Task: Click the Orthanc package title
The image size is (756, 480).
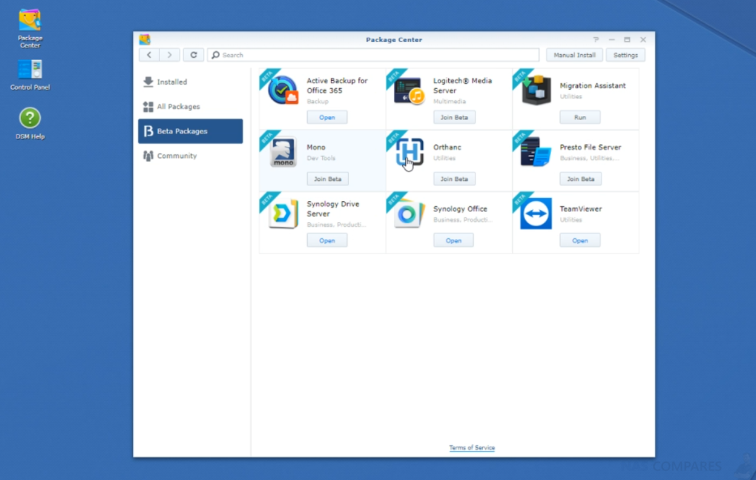Action: 447,147
